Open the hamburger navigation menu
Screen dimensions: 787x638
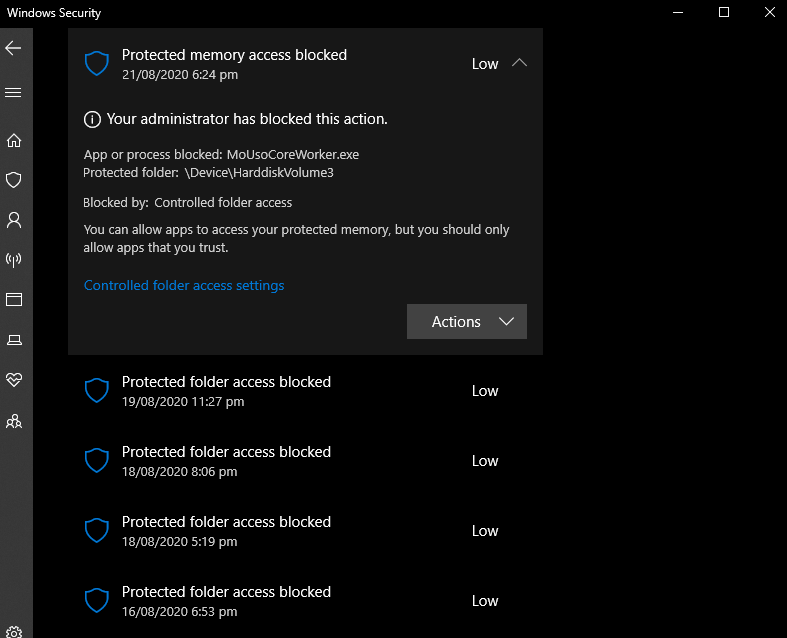click(x=14, y=92)
